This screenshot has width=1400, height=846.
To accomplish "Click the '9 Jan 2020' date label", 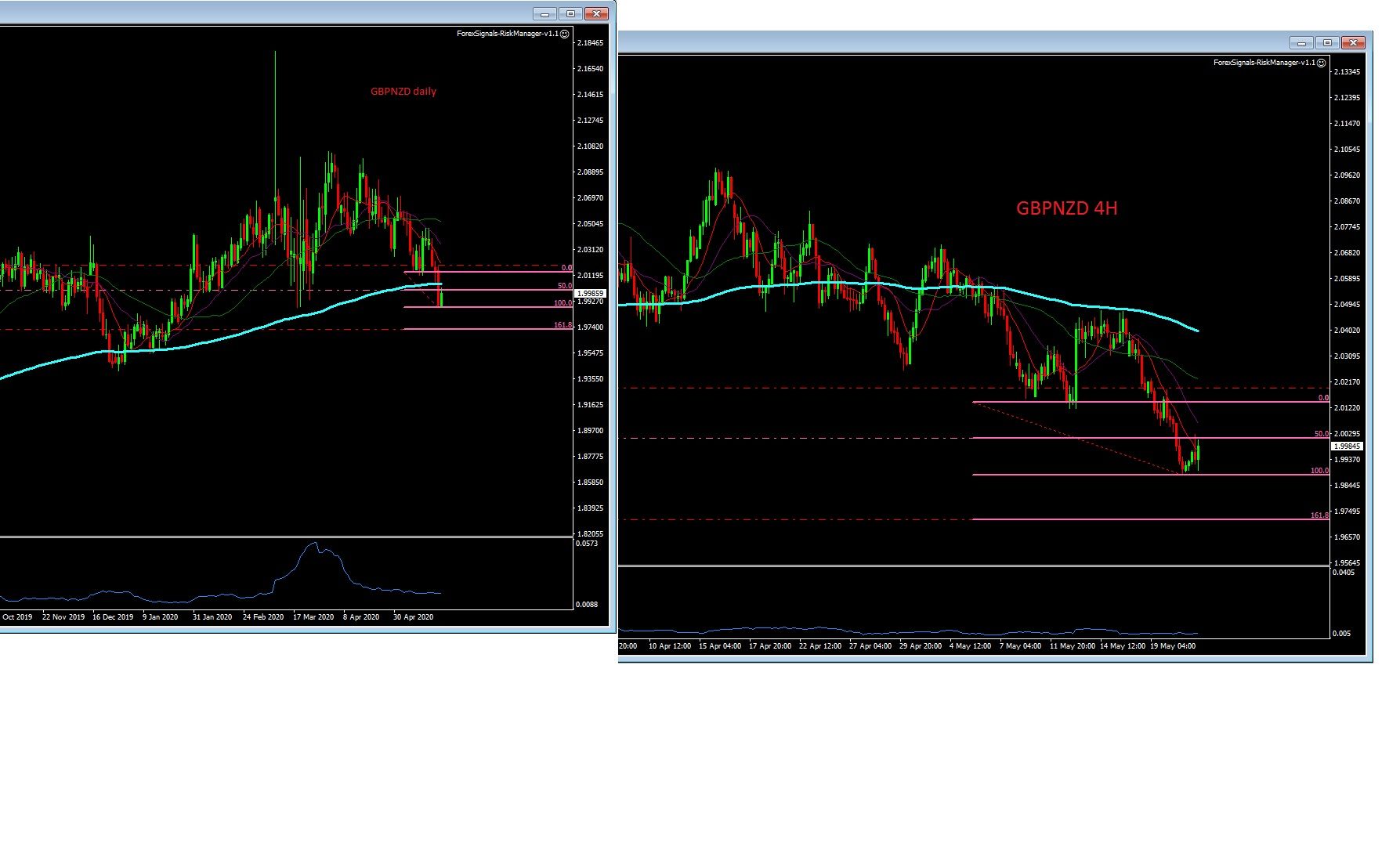I will pyautogui.click(x=161, y=617).
